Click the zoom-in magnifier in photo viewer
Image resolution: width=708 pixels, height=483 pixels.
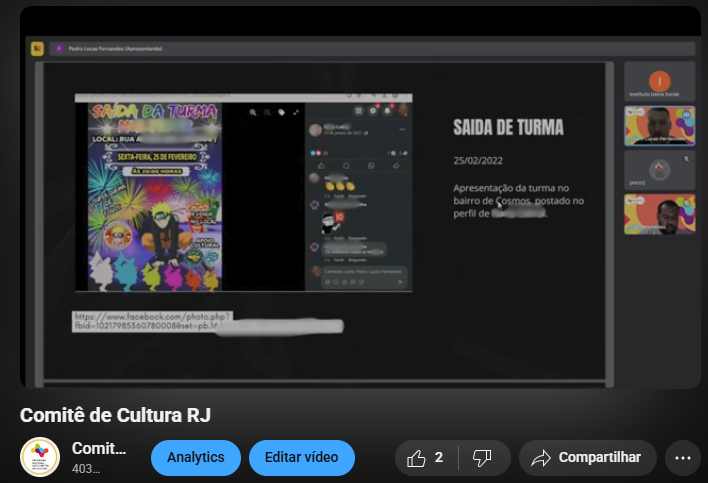pos(254,113)
